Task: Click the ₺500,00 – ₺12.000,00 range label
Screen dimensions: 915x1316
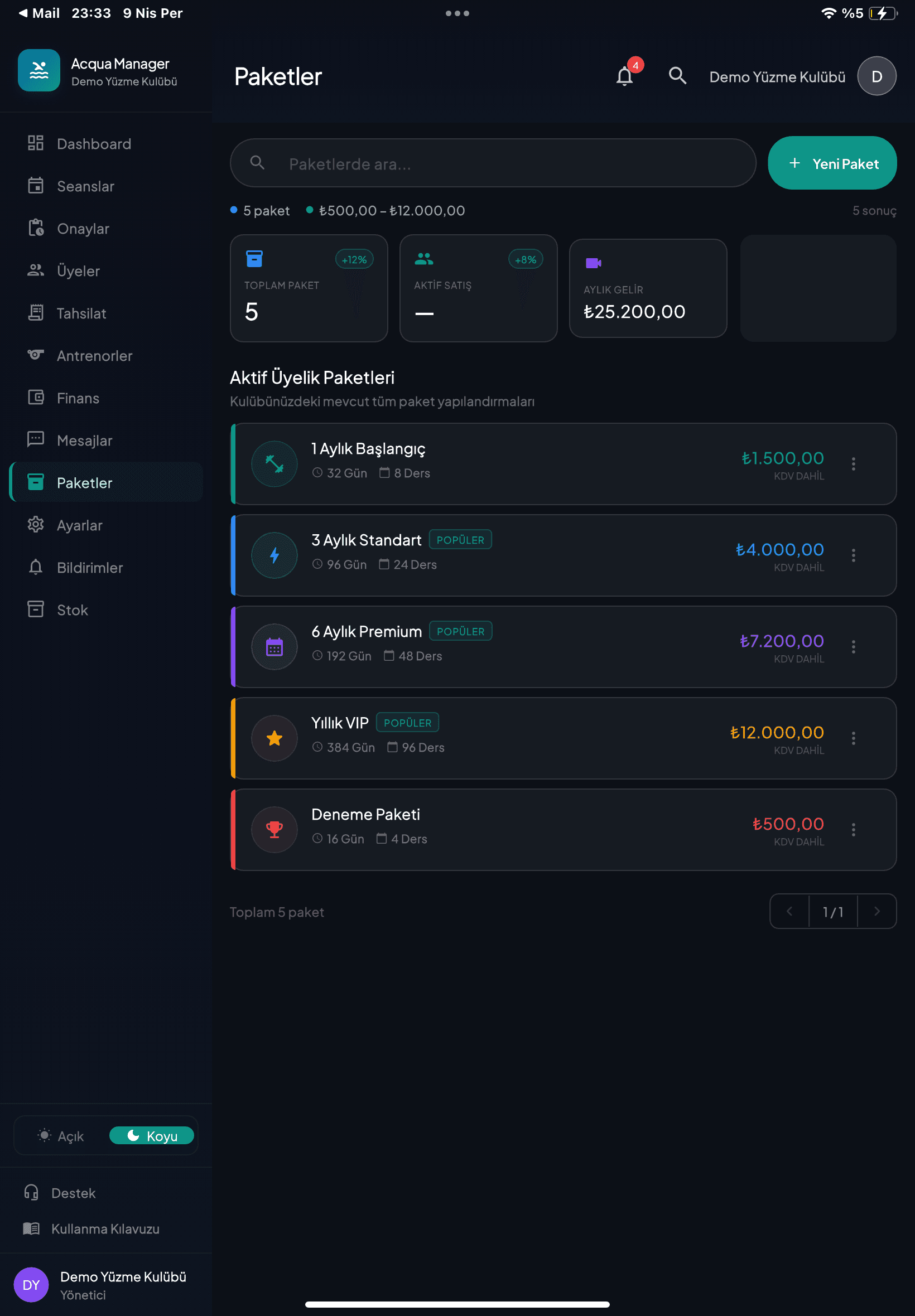Action: click(392, 210)
